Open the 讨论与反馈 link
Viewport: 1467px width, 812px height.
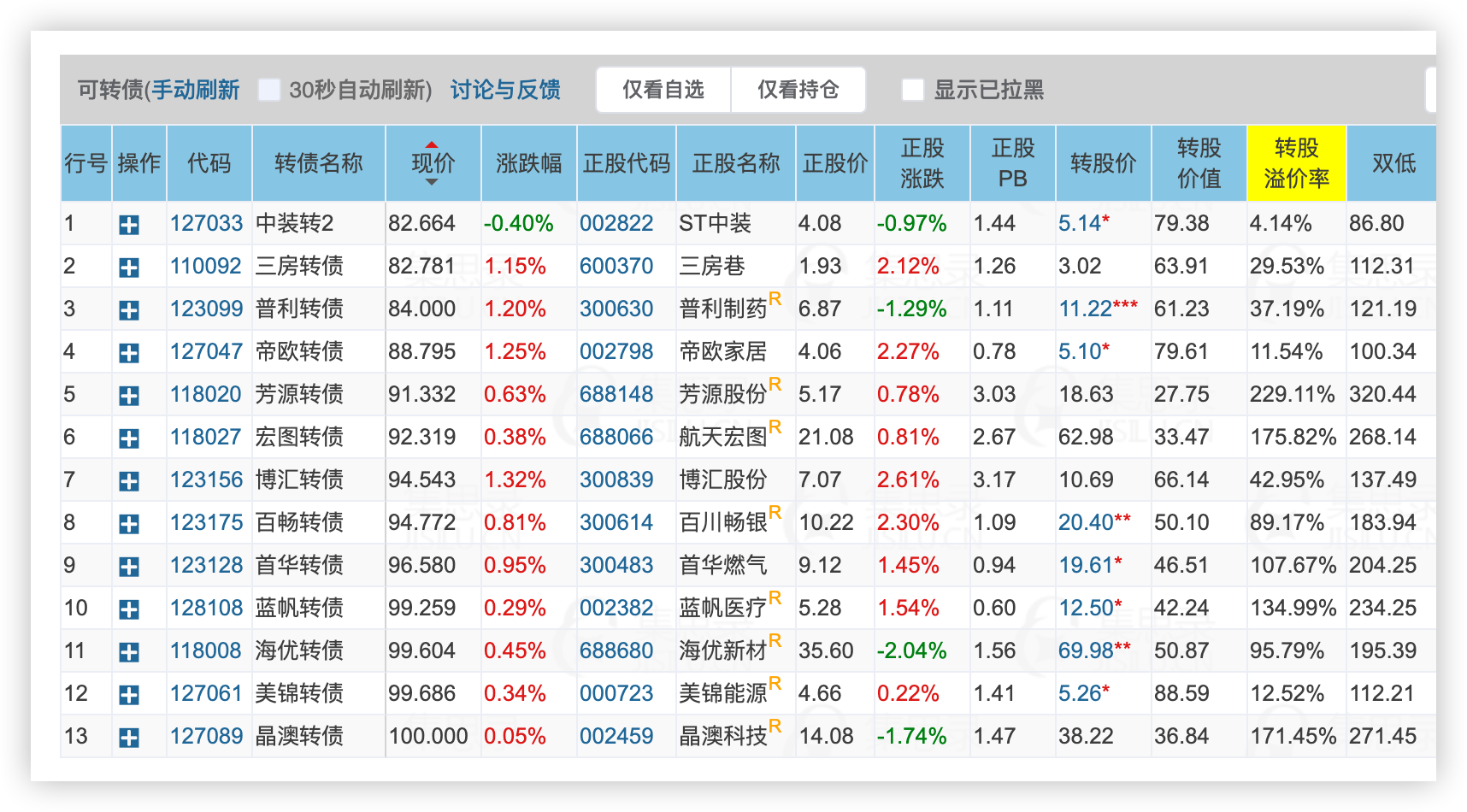tap(505, 90)
